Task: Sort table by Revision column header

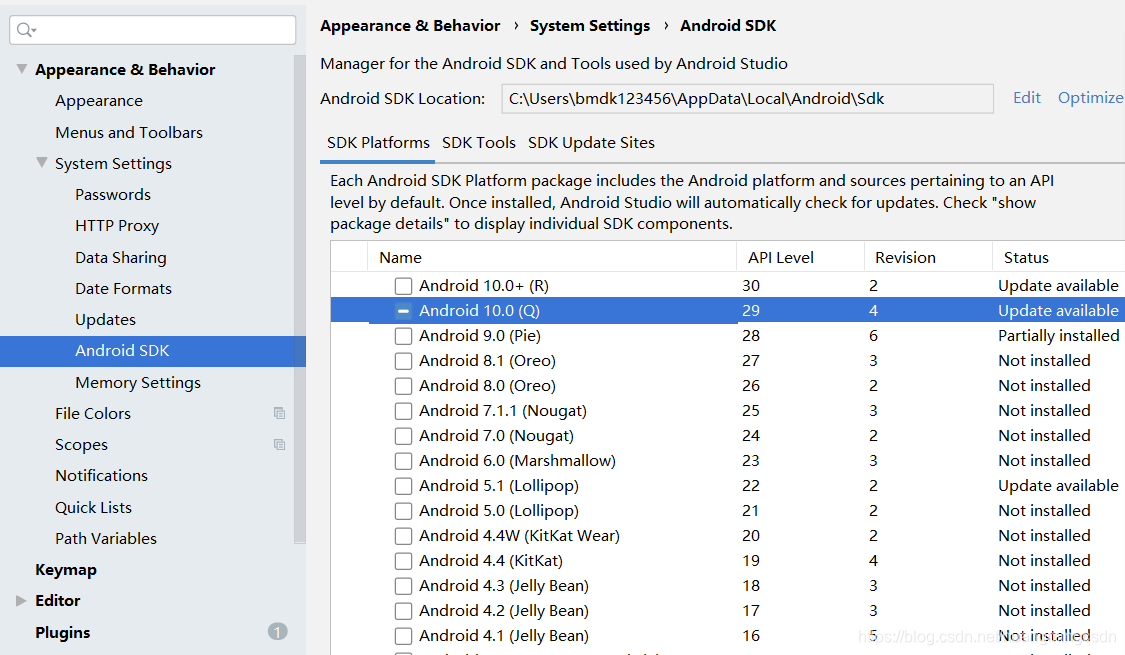Action: [x=928, y=258]
